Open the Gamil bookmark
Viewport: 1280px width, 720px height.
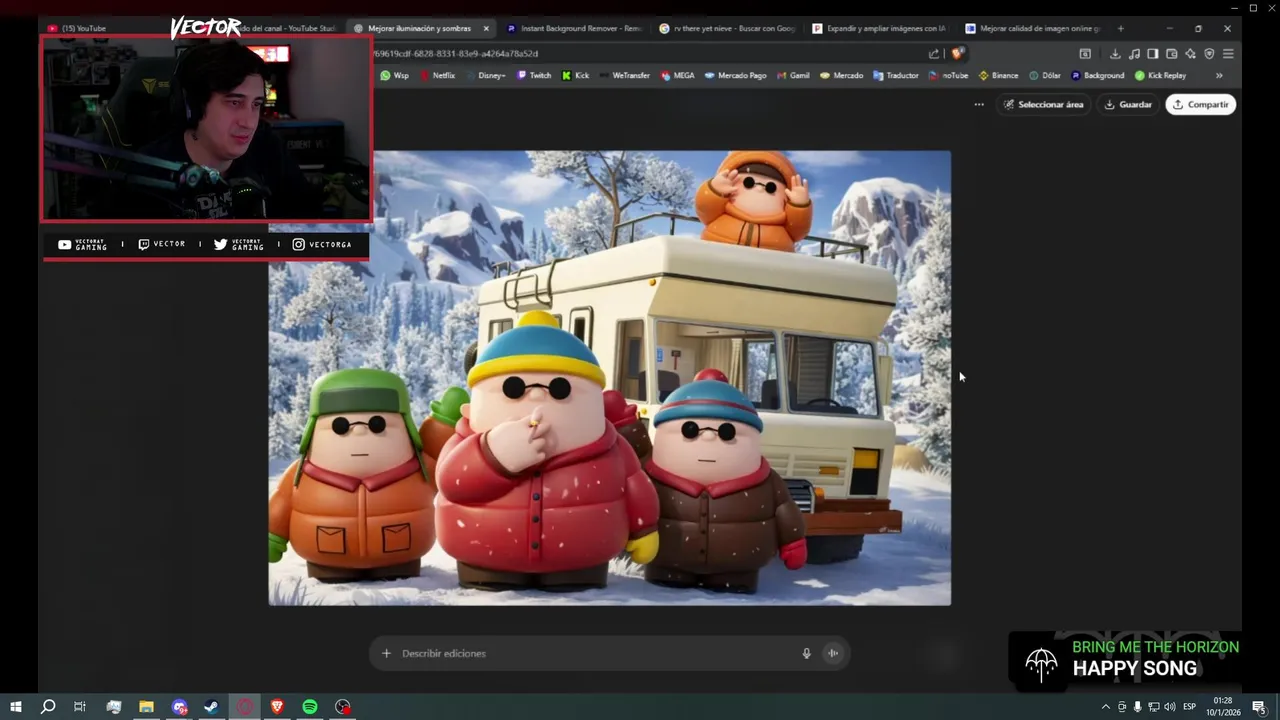(x=793, y=76)
